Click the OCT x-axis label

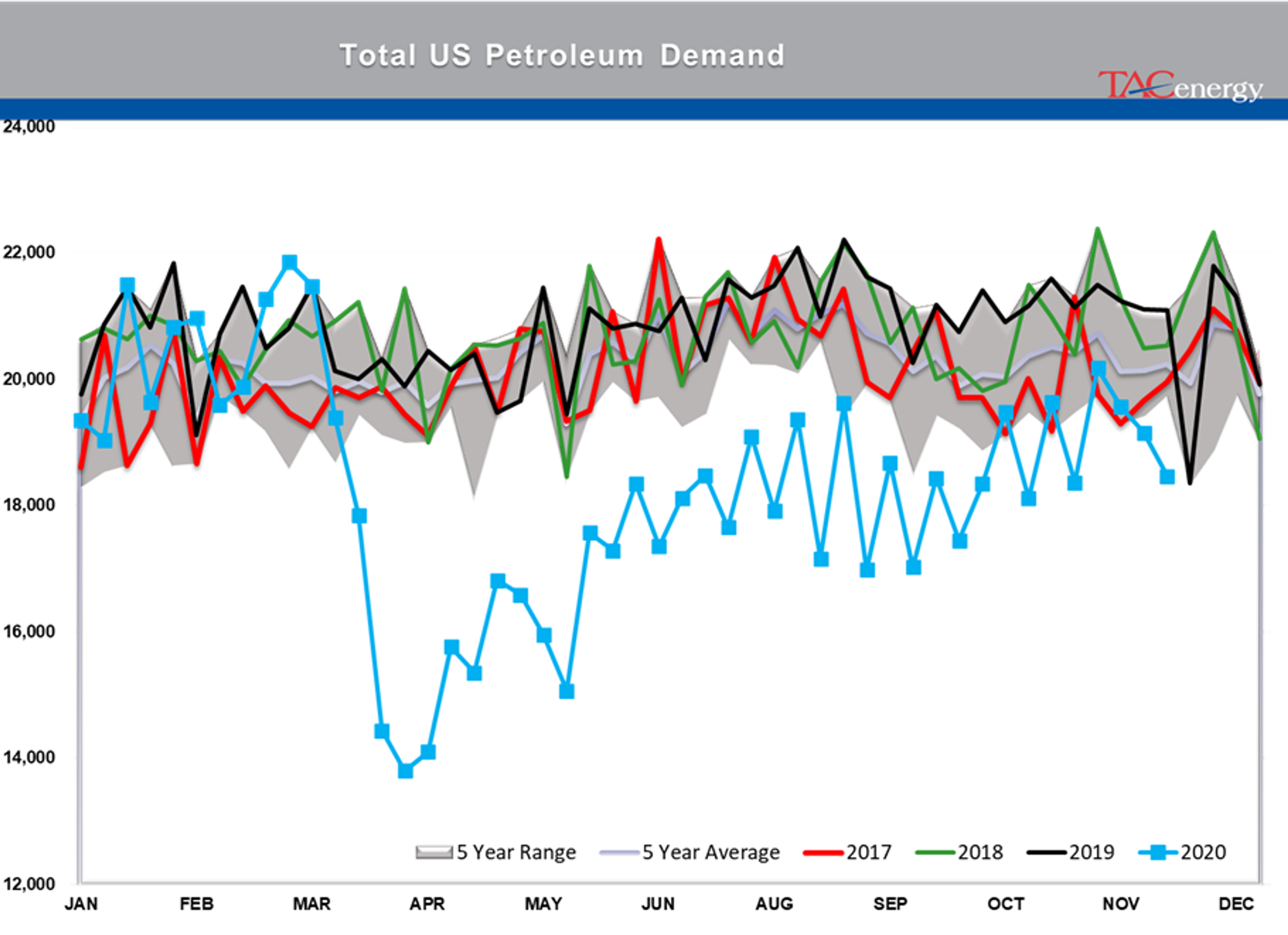[x=1006, y=904]
